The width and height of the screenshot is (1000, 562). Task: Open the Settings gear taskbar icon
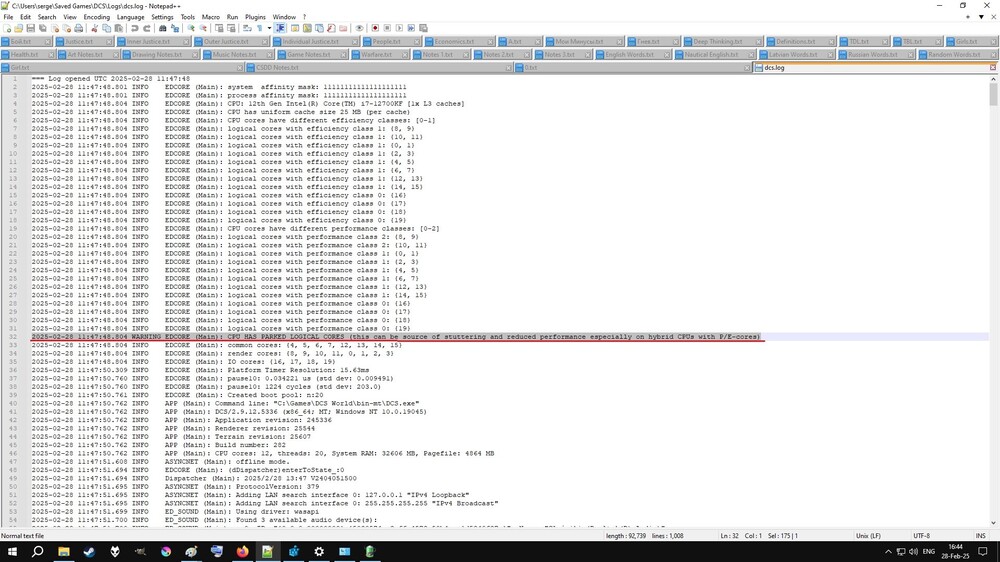[319, 551]
